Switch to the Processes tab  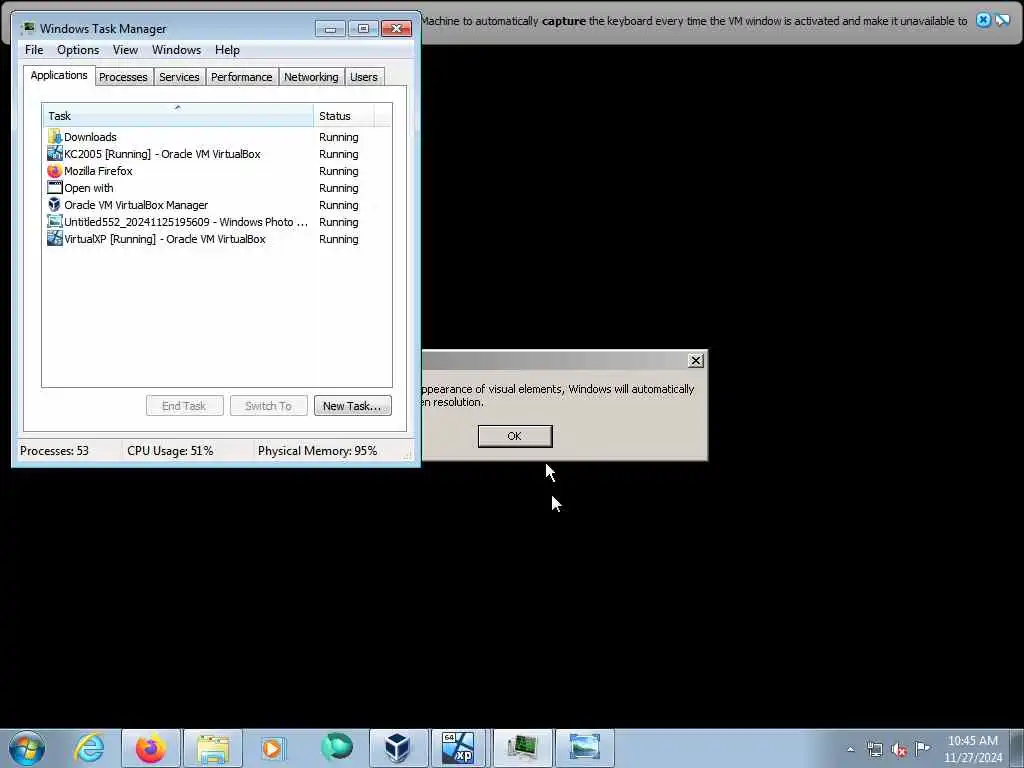(123, 77)
